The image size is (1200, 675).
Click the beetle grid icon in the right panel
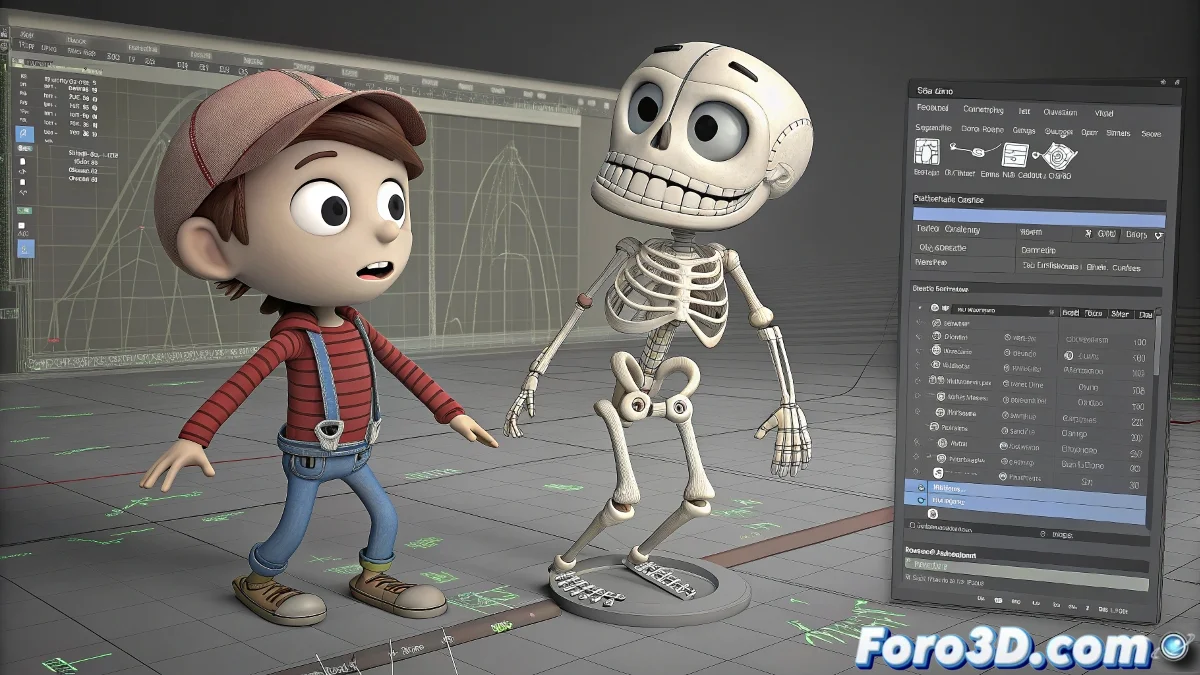click(x=926, y=151)
